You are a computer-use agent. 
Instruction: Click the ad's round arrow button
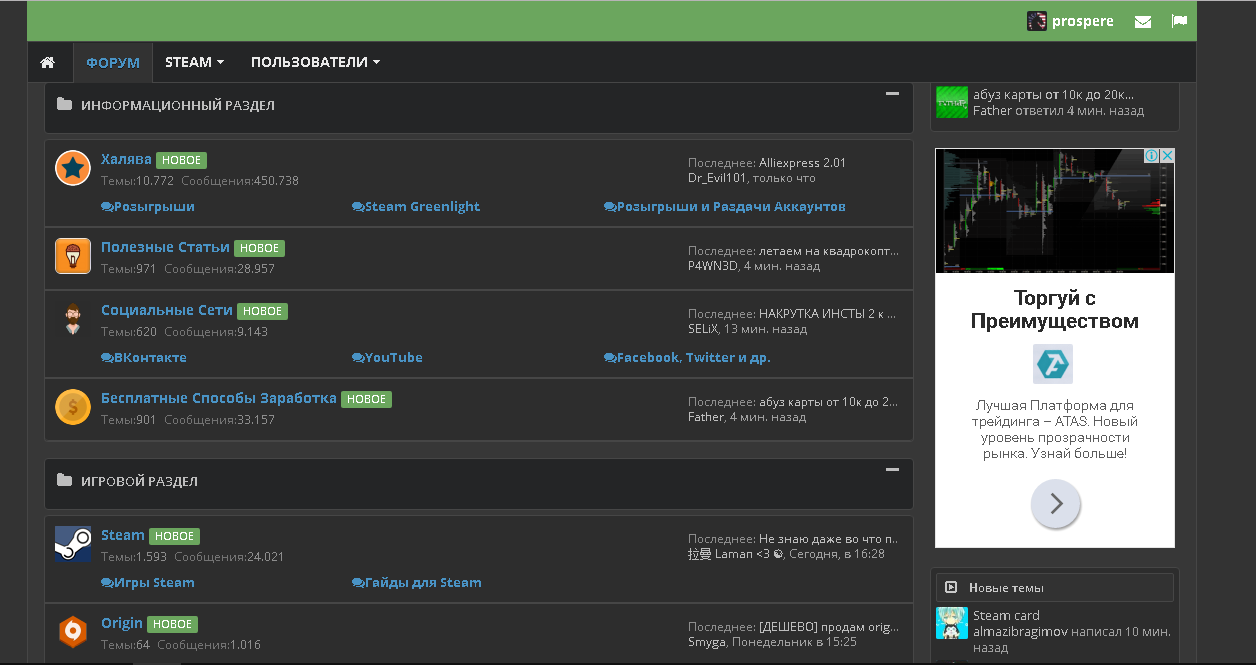pyautogui.click(x=1056, y=504)
